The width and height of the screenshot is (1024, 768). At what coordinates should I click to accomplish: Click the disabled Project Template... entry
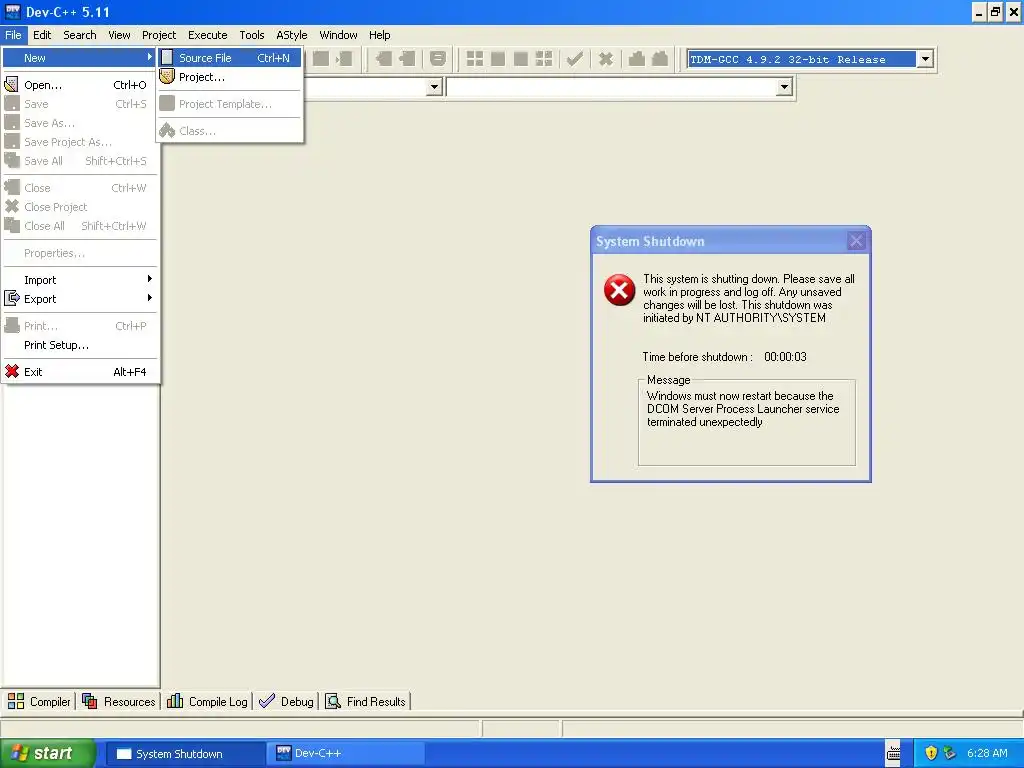click(x=230, y=104)
